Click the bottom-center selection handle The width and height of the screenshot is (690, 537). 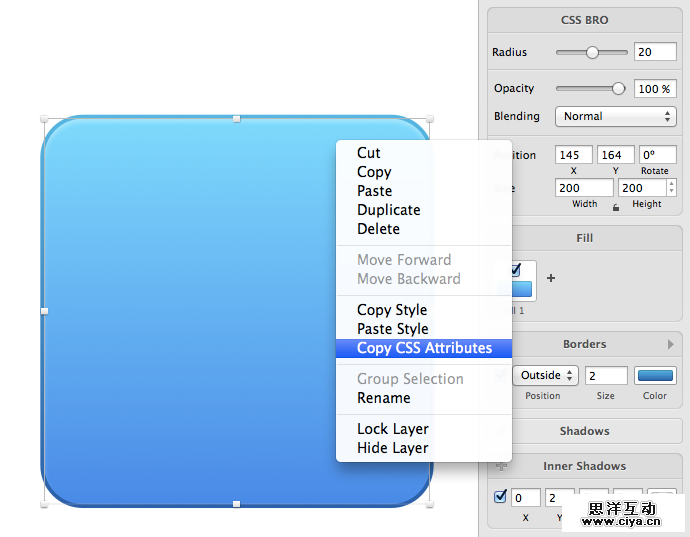237,504
